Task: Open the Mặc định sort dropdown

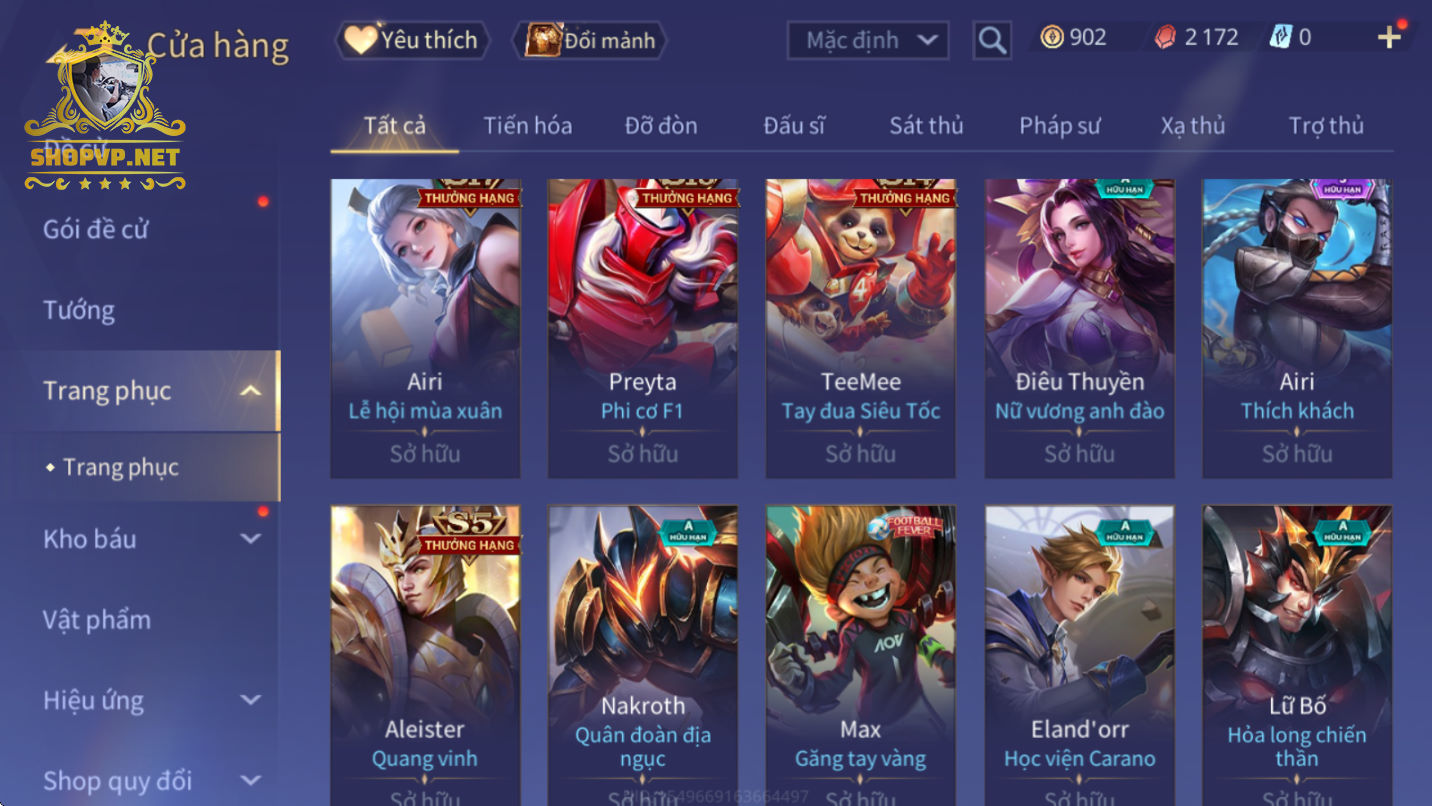Action: pyautogui.click(x=867, y=40)
